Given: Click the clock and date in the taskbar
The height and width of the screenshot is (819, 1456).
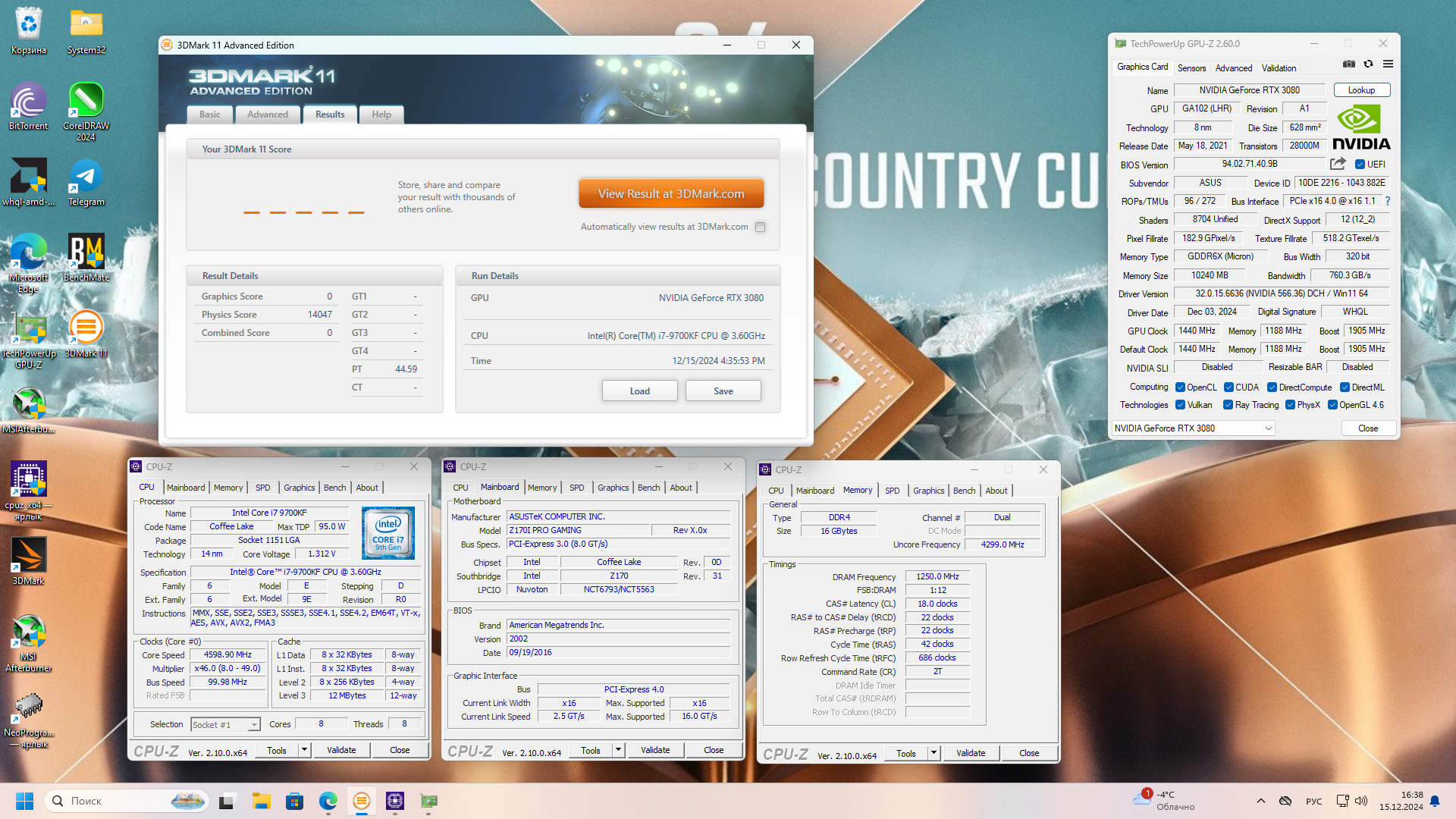Looking at the screenshot, I should tap(1401, 801).
